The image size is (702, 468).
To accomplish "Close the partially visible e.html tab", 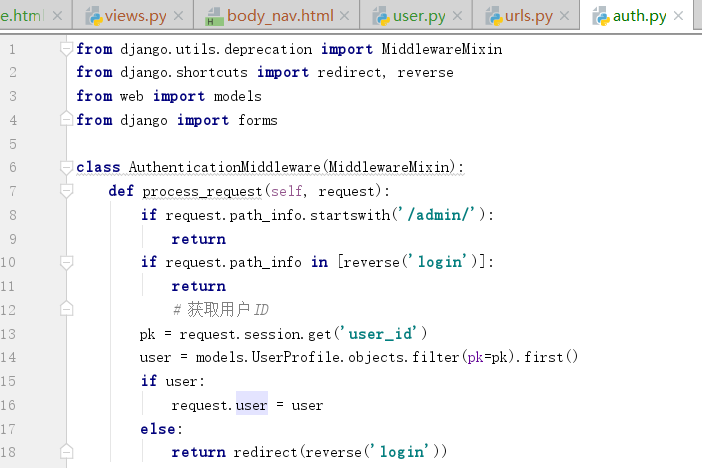I will [57, 16].
